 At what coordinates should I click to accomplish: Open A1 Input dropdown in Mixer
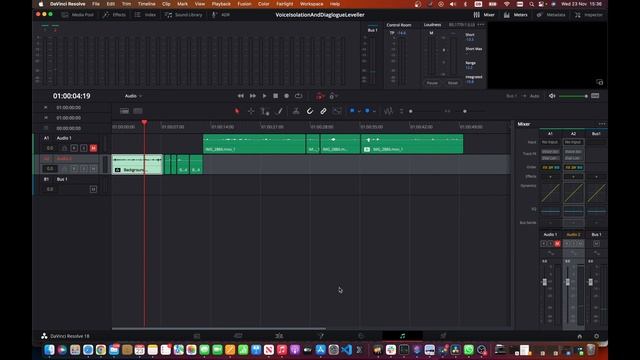tap(550, 142)
